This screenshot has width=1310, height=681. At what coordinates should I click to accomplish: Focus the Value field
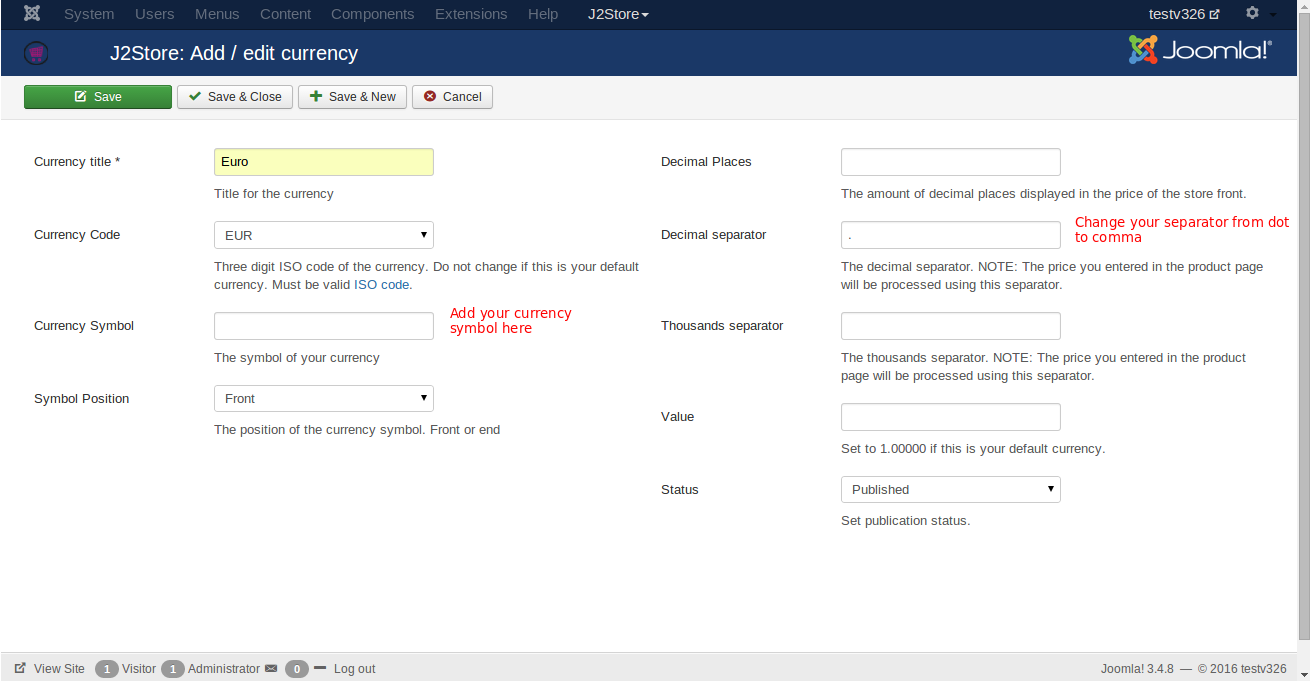[951, 417]
